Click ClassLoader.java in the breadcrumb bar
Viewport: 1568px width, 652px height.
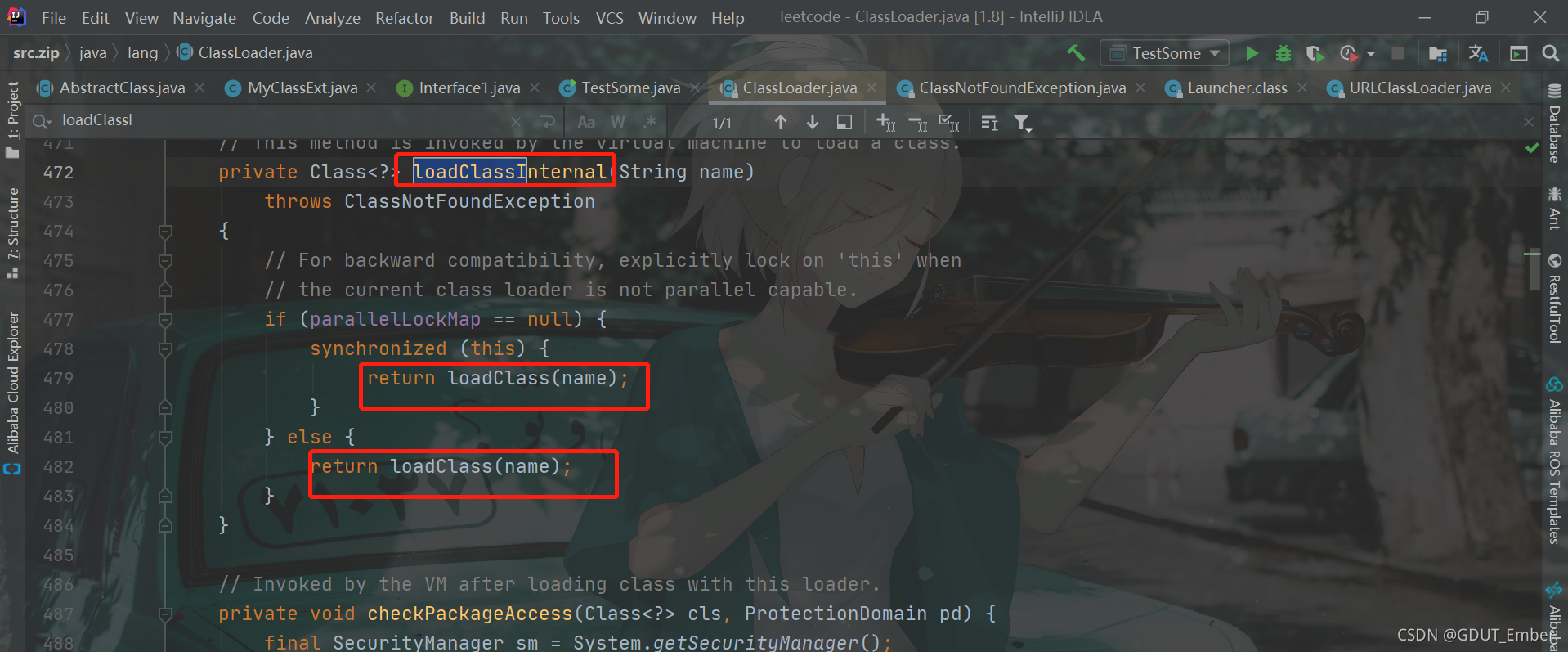tap(245, 53)
